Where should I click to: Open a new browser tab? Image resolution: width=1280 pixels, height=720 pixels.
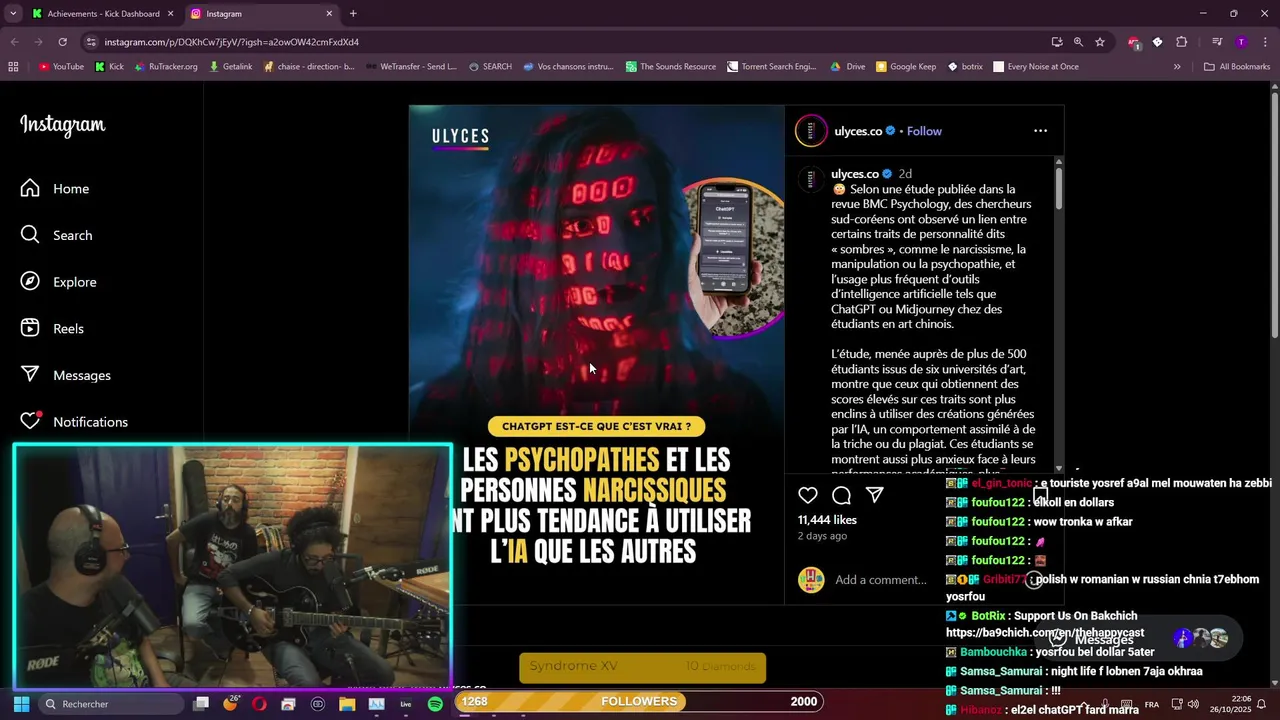click(353, 14)
